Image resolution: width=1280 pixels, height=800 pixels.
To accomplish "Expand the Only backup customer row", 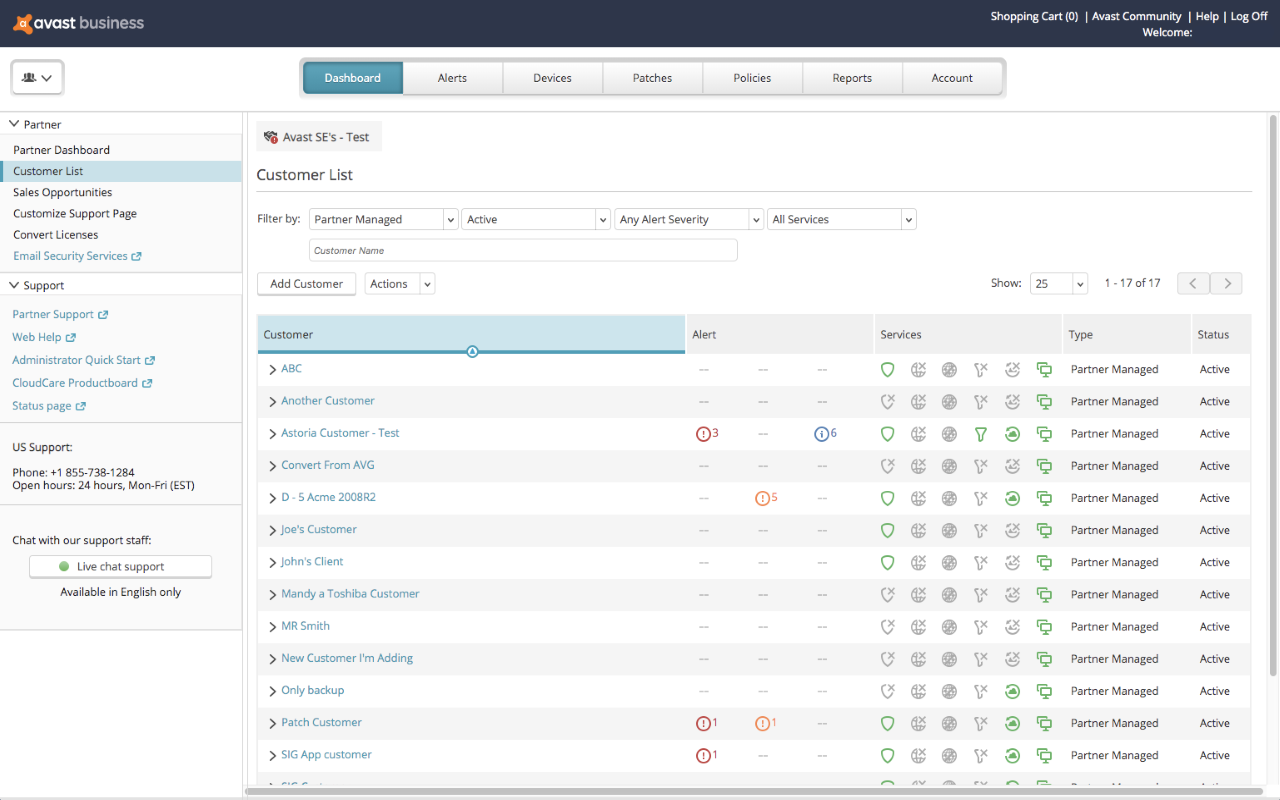I will tap(272, 691).
